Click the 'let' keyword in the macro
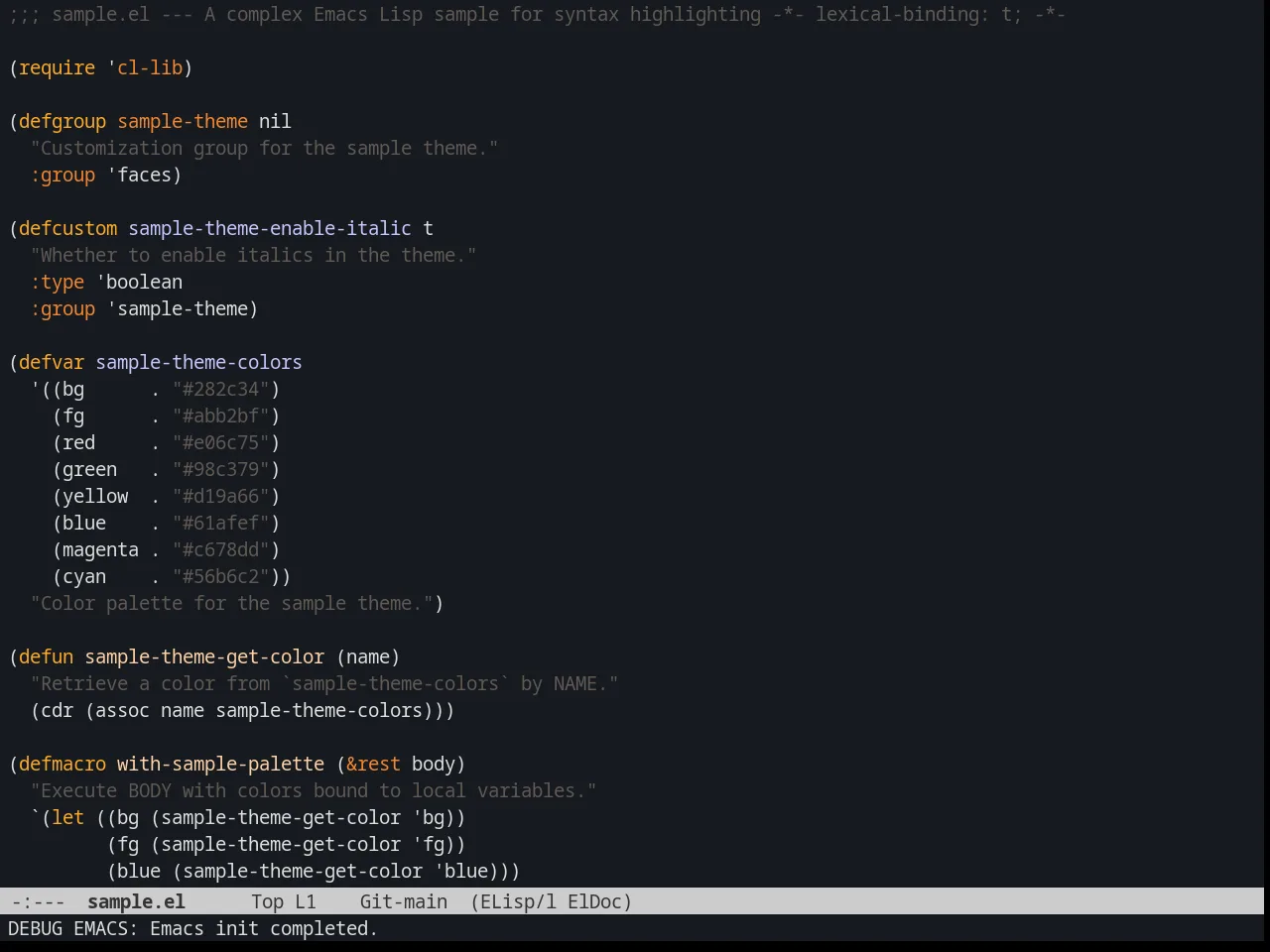Image resolution: width=1270 pixels, height=952 pixels. [x=68, y=817]
